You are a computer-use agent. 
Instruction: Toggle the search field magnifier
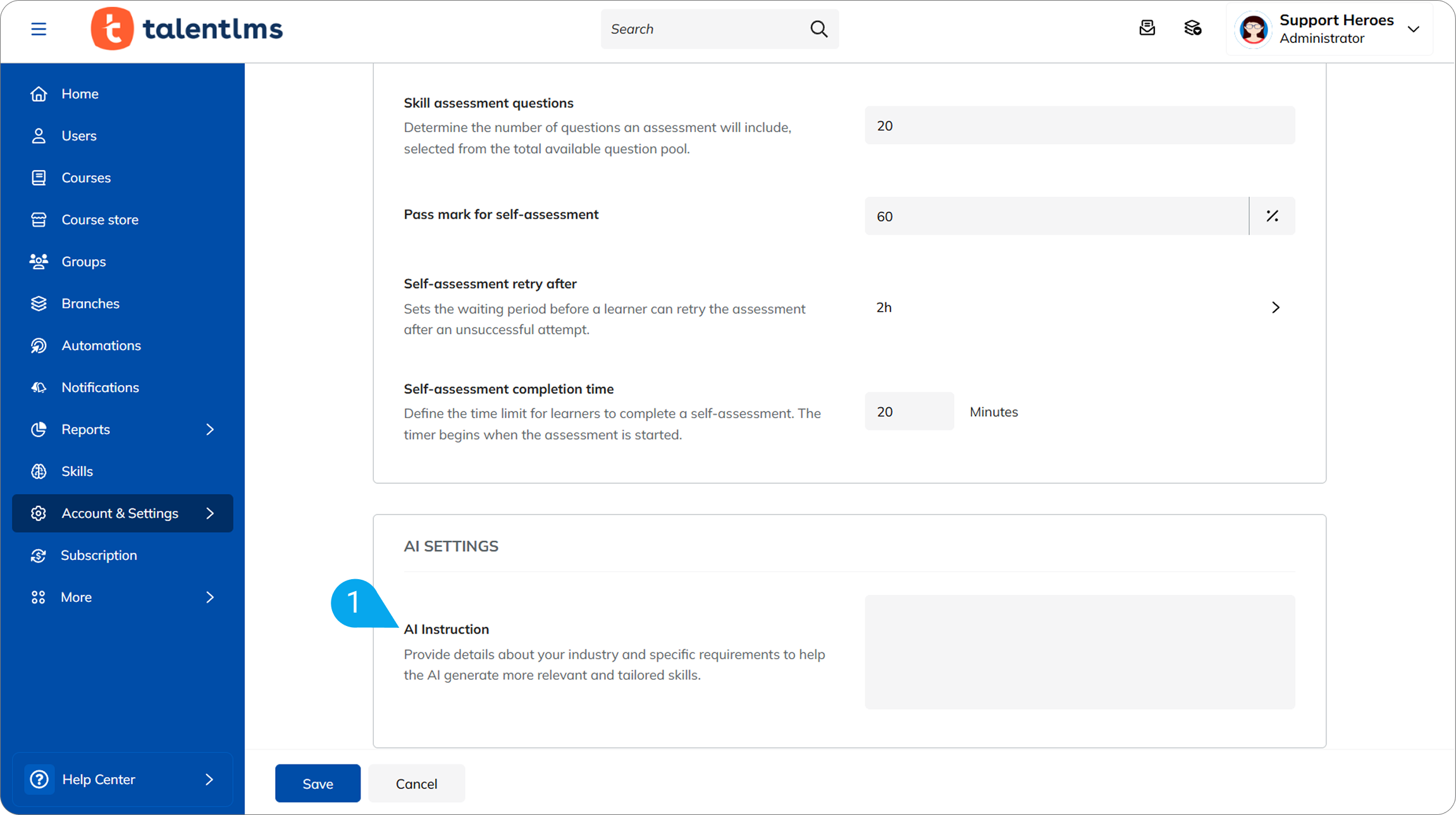pyautogui.click(x=818, y=28)
